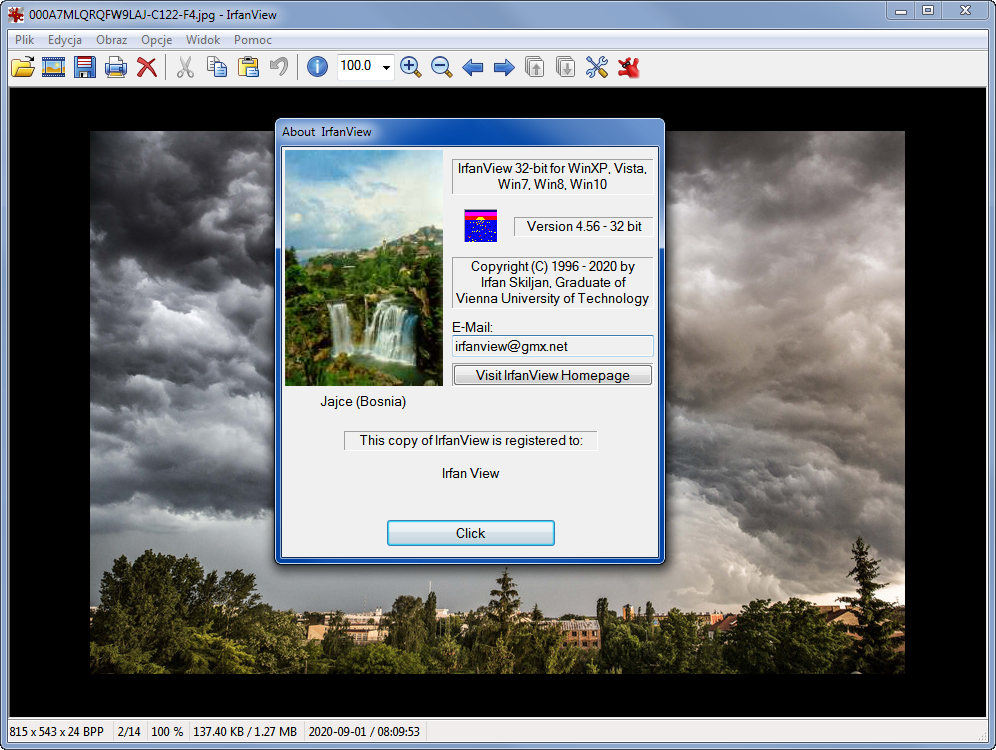Click the About IrfanView dialog title bar
The width and height of the screenshot is (996, 750).
click(470, 131)
